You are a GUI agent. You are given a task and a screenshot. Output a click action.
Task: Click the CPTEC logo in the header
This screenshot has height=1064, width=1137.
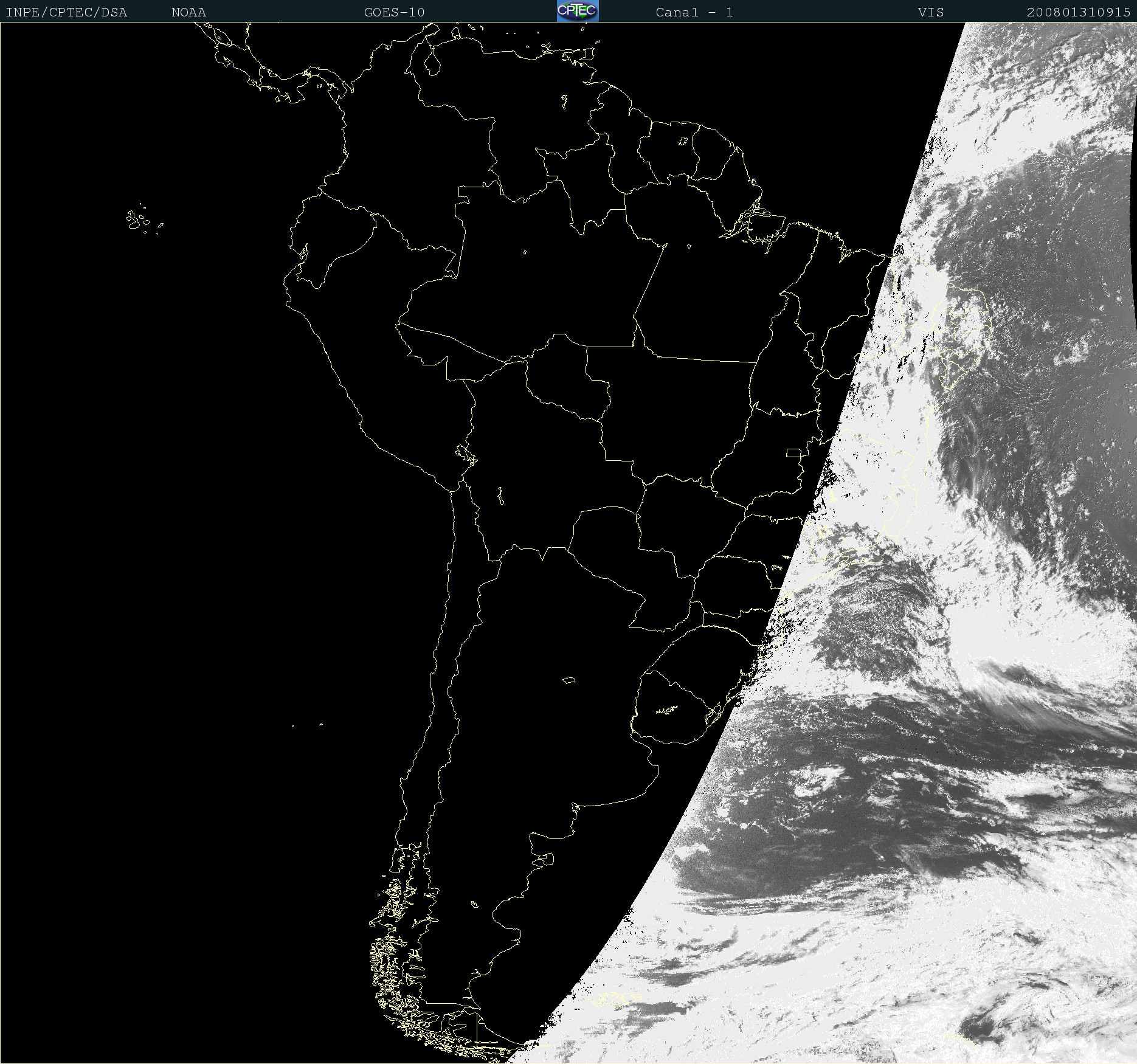click(x=578, y=11)
